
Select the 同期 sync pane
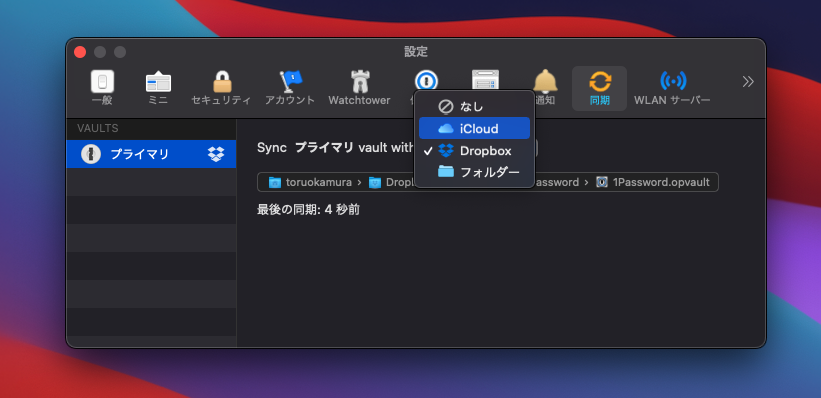point(600,88)
